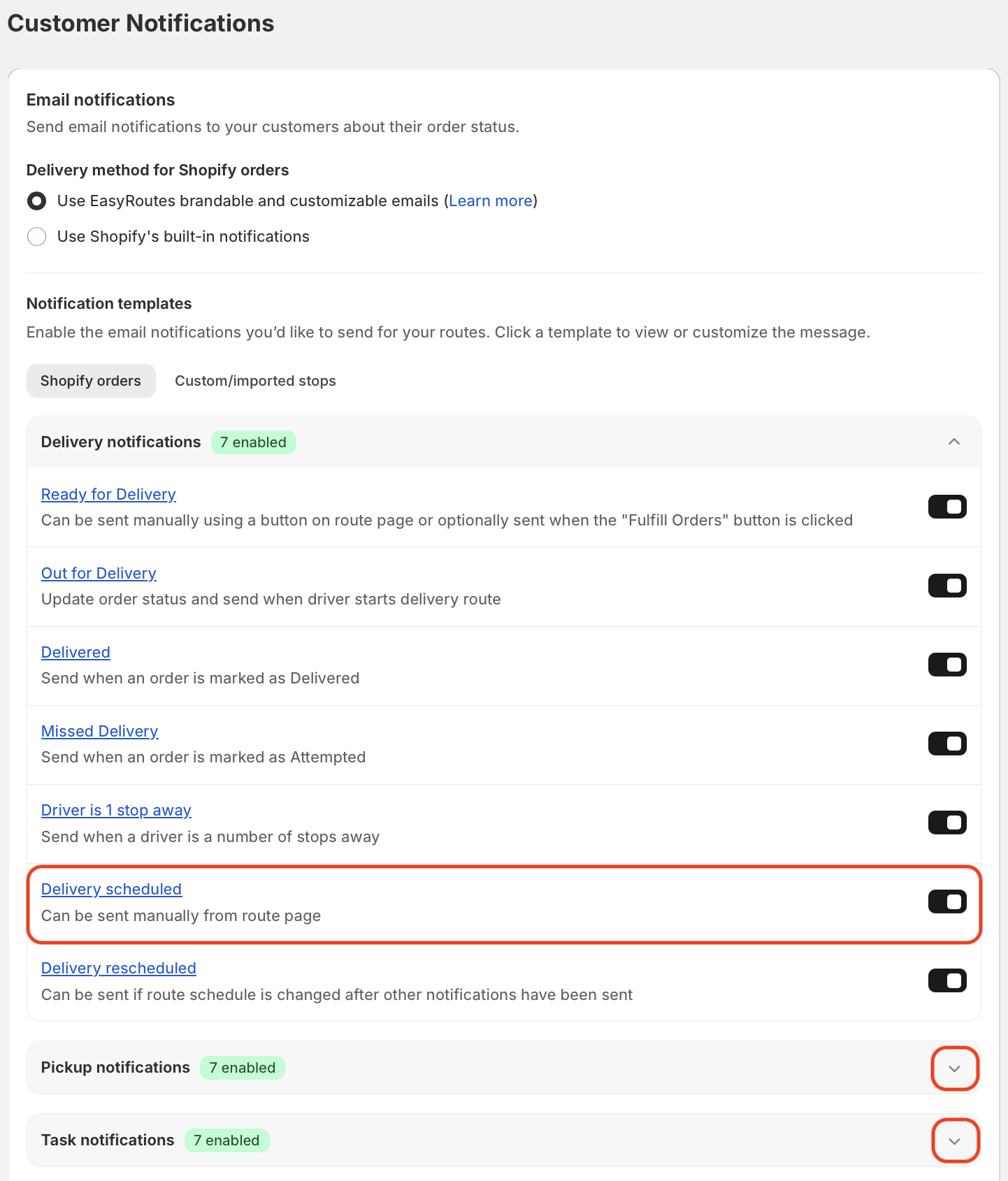Choose EasyRoutes brandable emails radio button

coord(37,201)
